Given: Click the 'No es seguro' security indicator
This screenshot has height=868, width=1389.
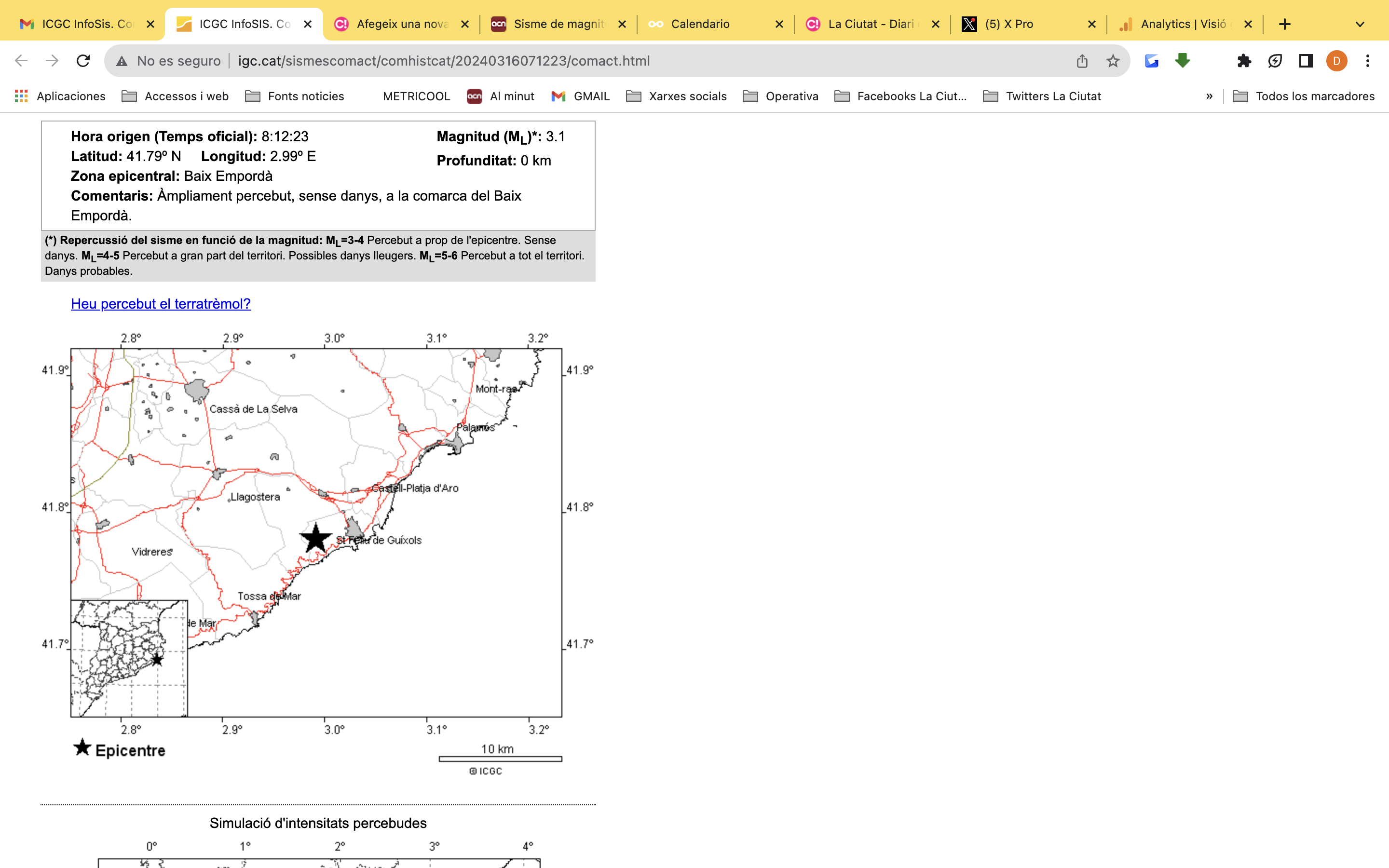Looking at the screenshot, I should click(169, 61).
